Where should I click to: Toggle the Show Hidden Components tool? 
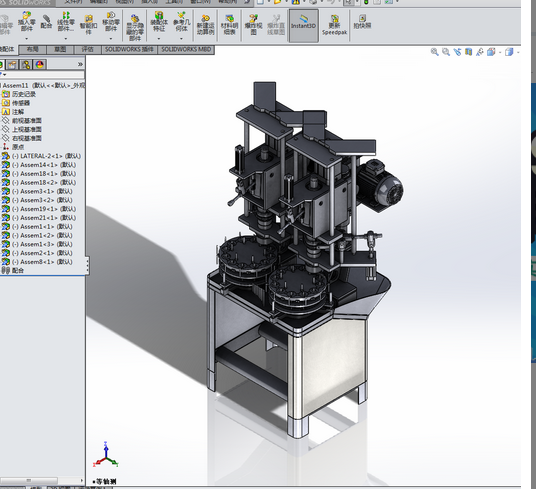135,27
